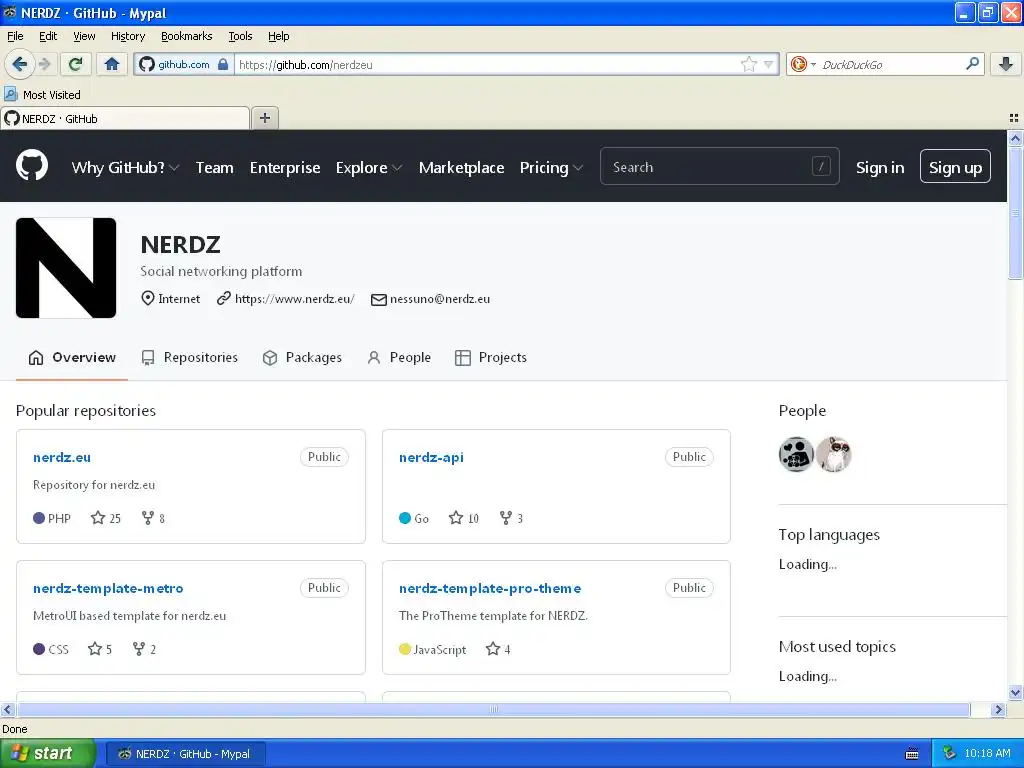Open the Downloads arrow icon
The image size is (1024, 768).
click(x=1006, y=64)
